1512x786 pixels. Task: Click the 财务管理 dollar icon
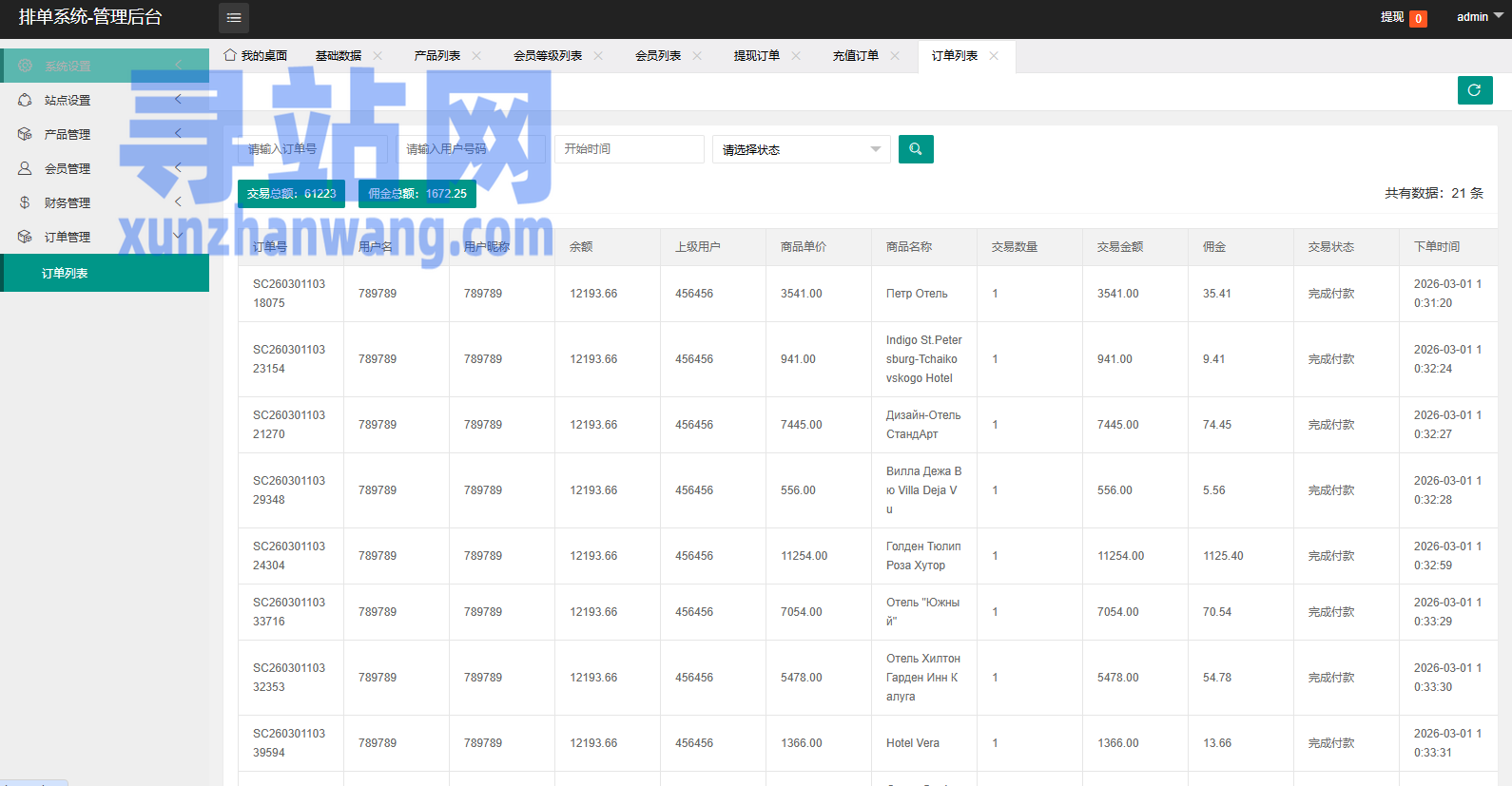tap(25, 202)
